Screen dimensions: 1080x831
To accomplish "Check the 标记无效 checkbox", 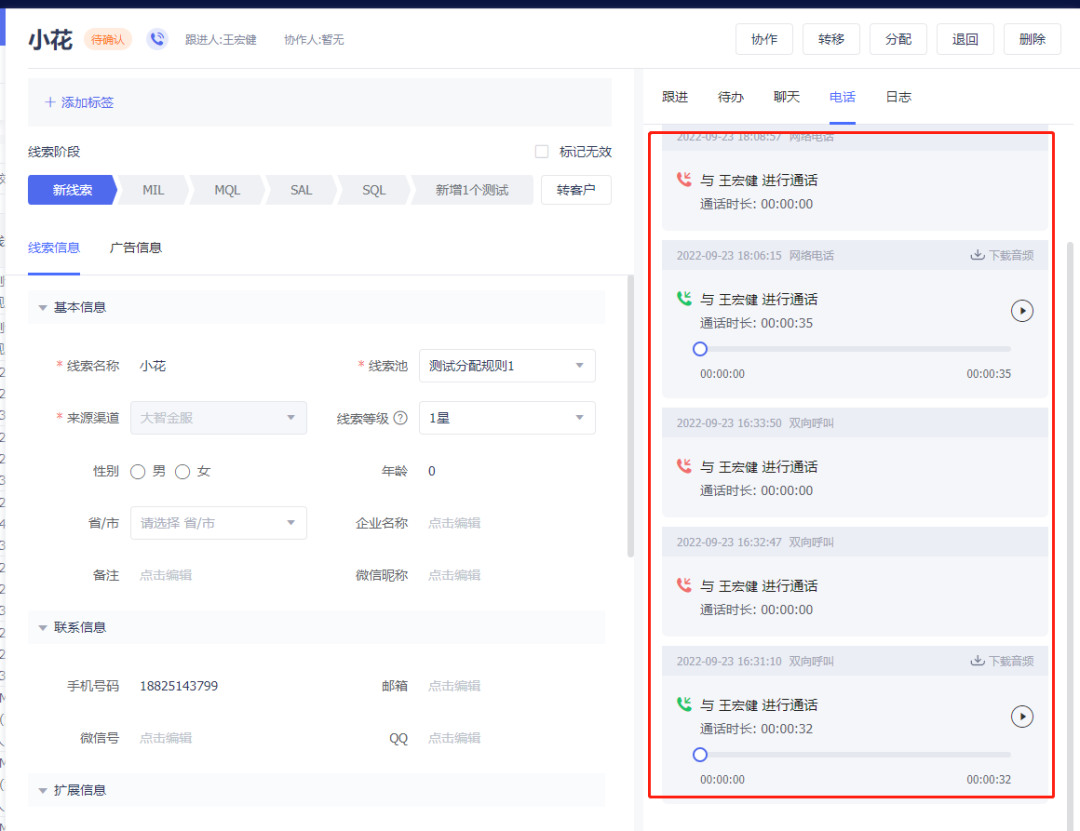I will click(x=542, y=152).
